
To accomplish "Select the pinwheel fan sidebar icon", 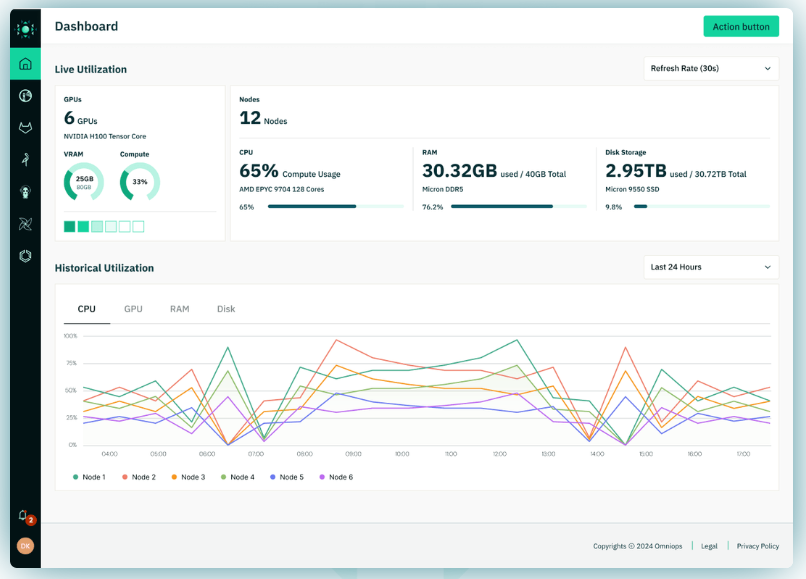I will [x=25, y=224].
